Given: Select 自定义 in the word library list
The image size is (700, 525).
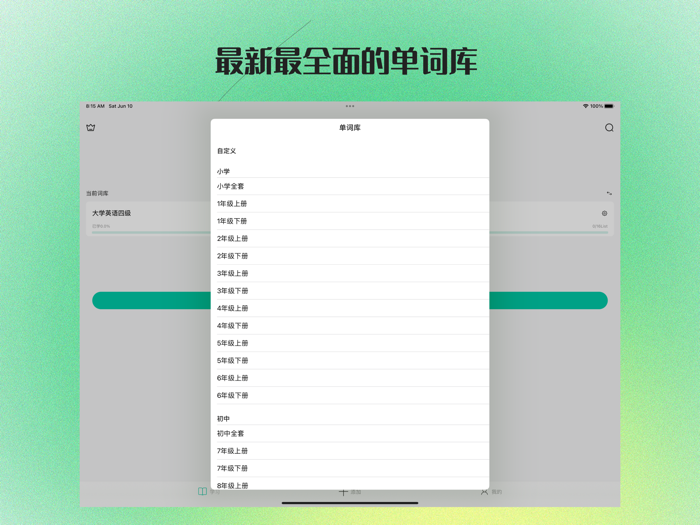Looking at the screenshot, I should tap(350, 151).
